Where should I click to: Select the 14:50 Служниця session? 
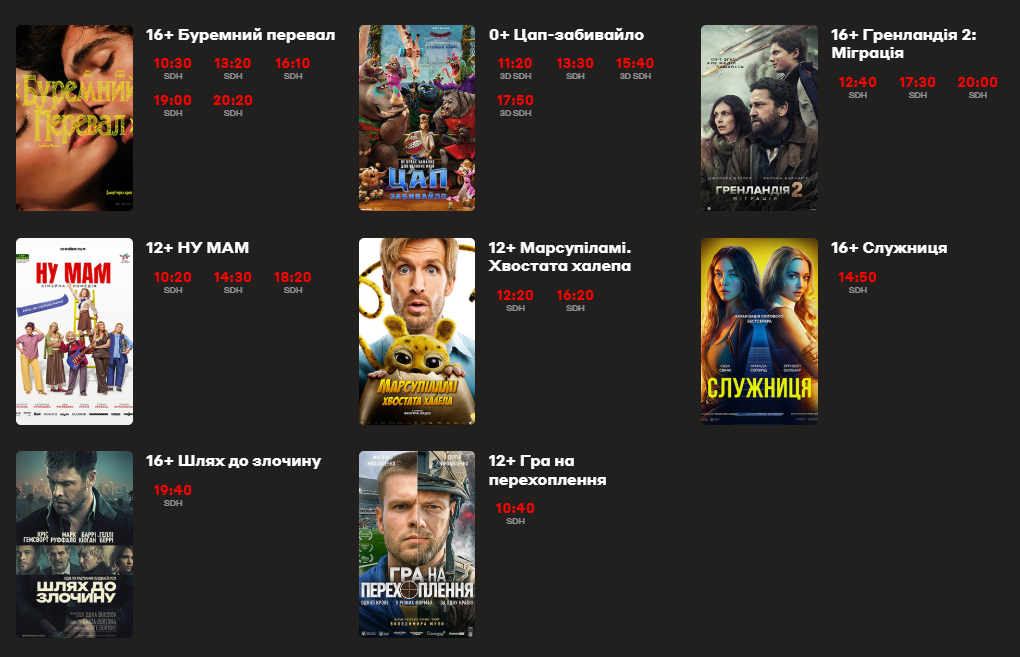coord(857,282)
